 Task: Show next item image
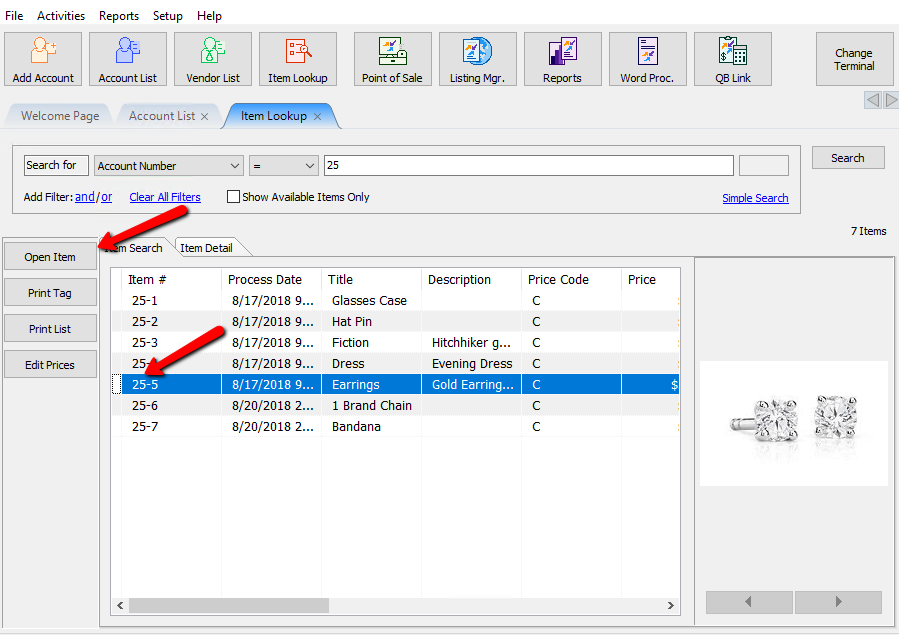838,602
